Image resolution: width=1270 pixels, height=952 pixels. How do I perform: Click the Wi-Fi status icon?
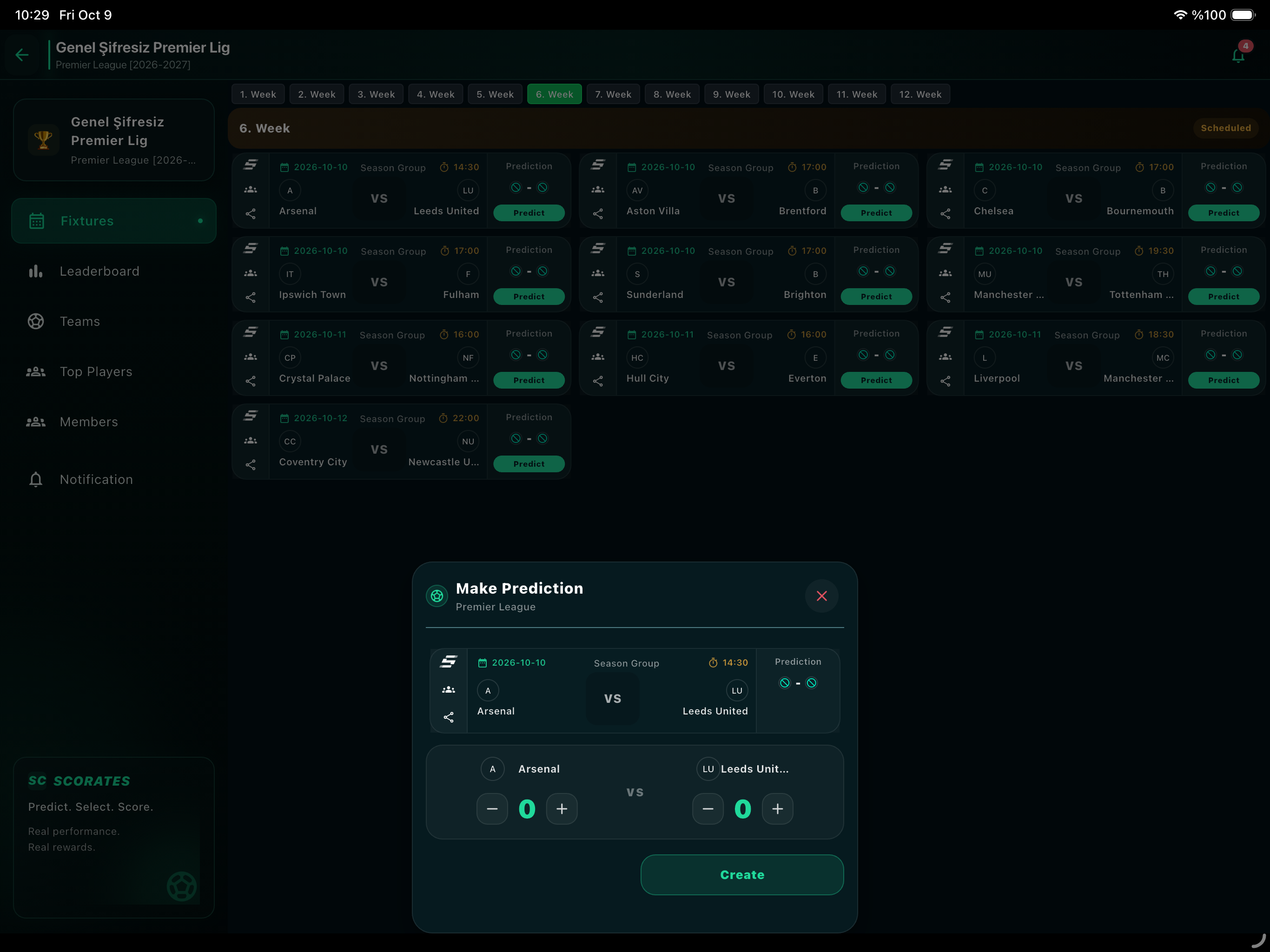[x=1180, y=15]
